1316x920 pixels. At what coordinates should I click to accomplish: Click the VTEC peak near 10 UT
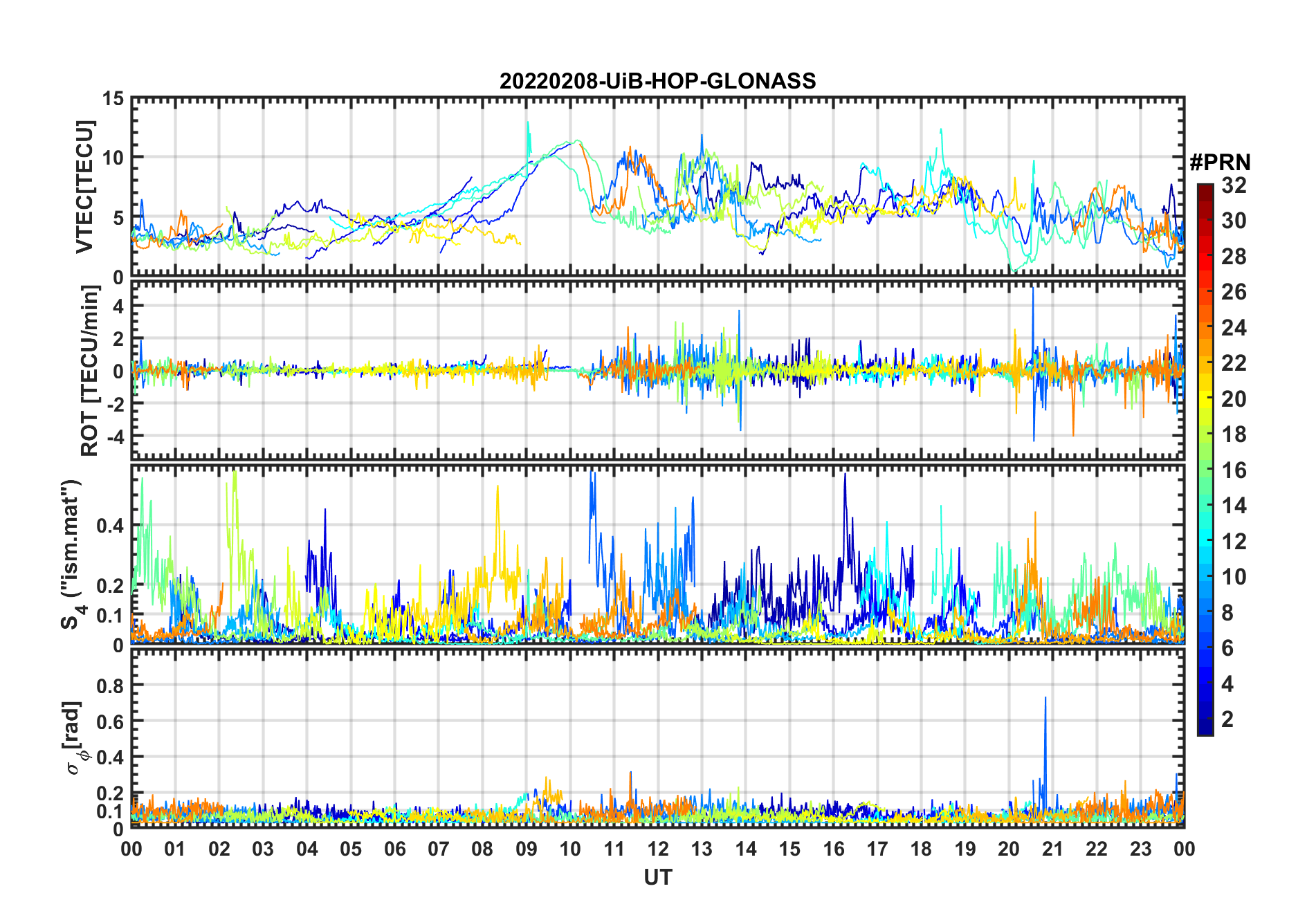(574, 142)
